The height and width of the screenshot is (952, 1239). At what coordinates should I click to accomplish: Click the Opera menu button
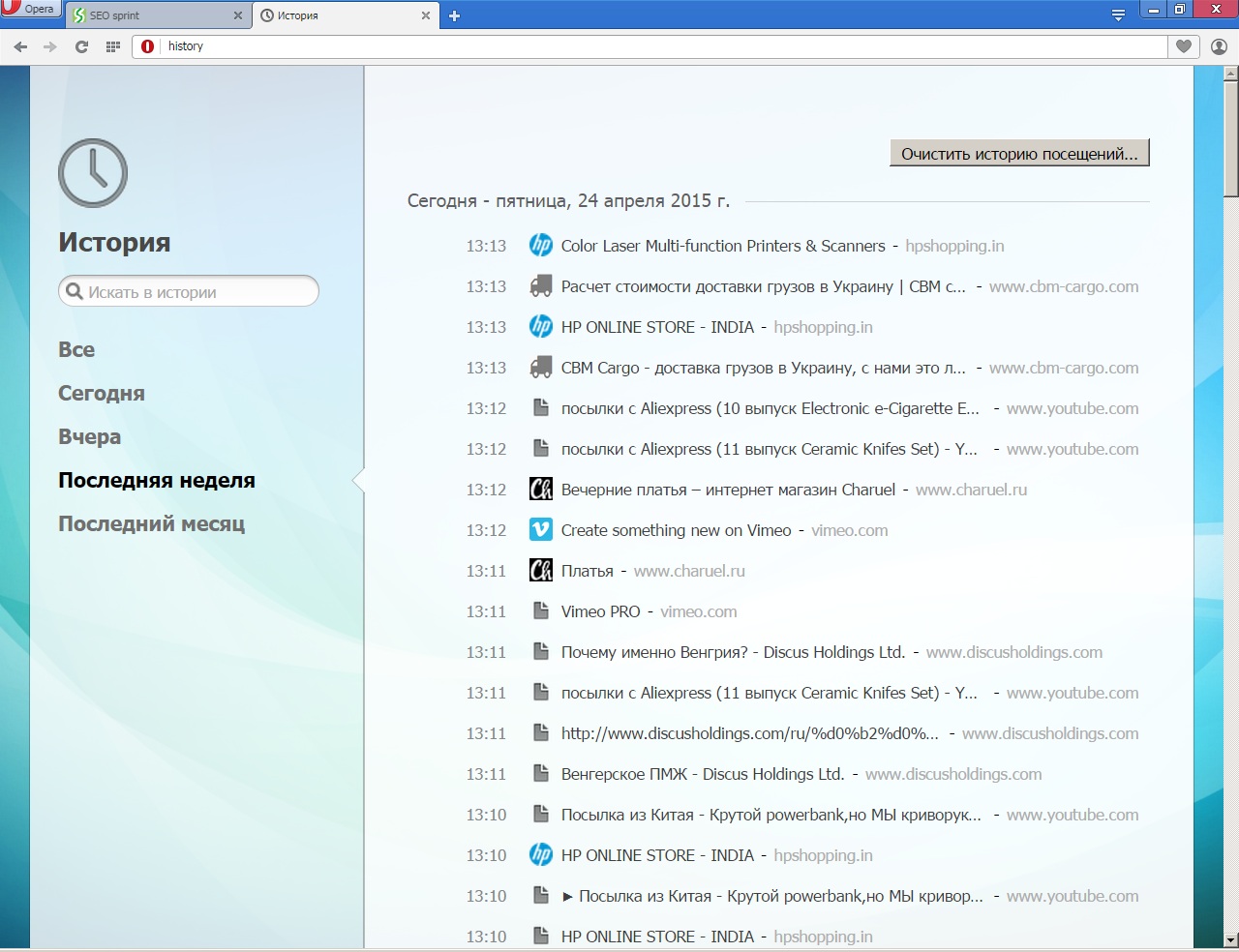(29, 10)
